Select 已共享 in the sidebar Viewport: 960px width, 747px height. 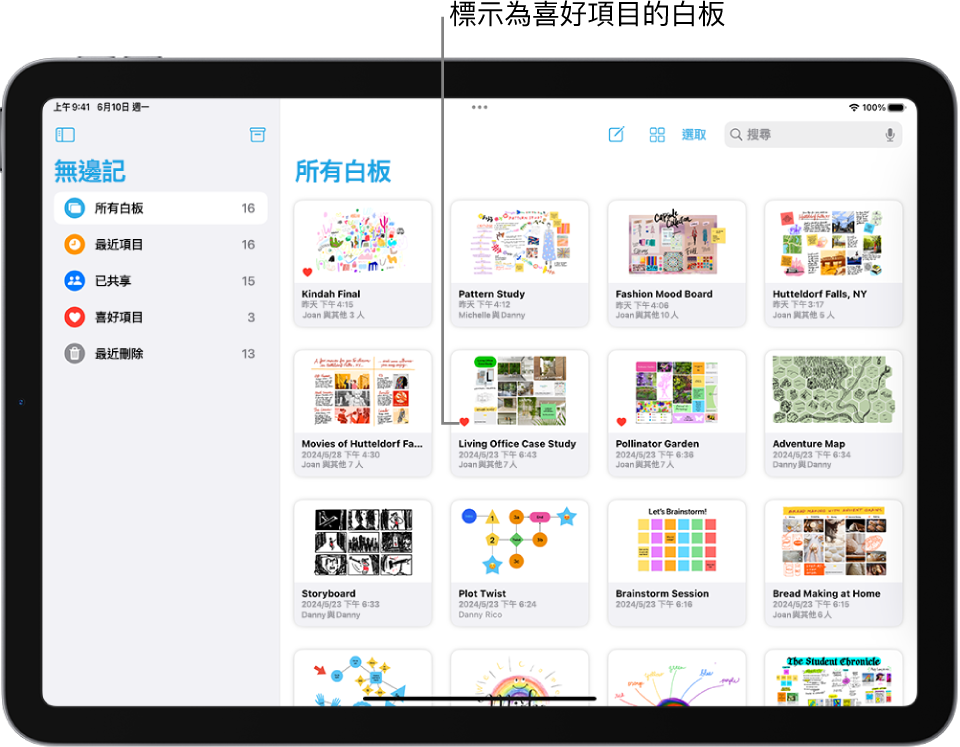pos(160,281)
